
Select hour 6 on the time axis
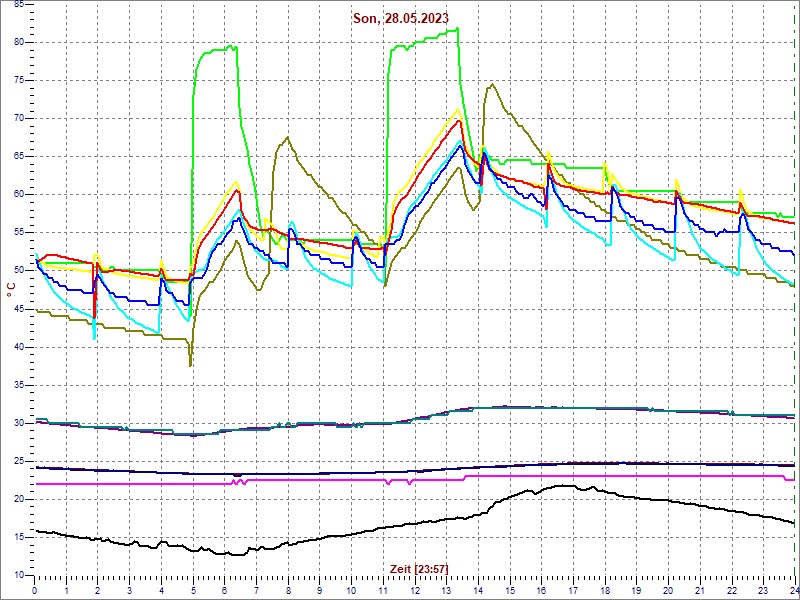point(225,589)
